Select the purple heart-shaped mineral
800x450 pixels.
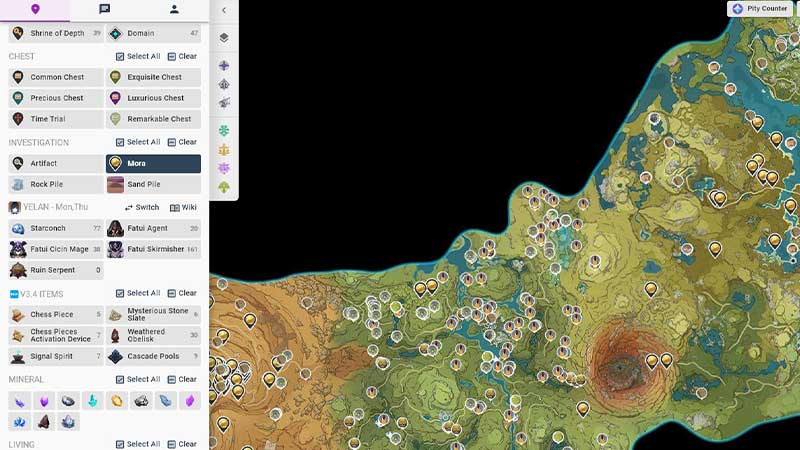pyautogui.click(x=44, y=401)
